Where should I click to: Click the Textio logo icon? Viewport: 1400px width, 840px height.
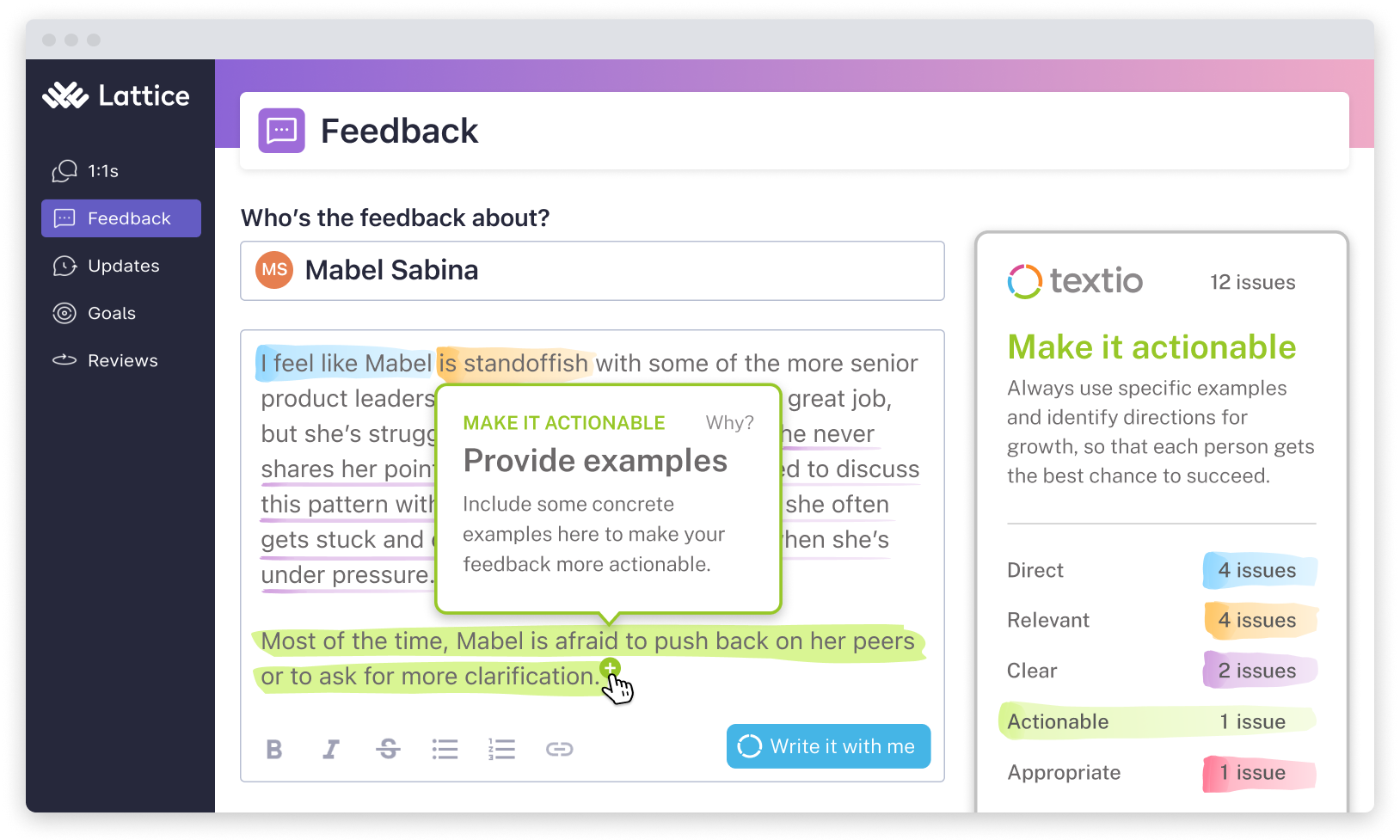pos(1024,281)
